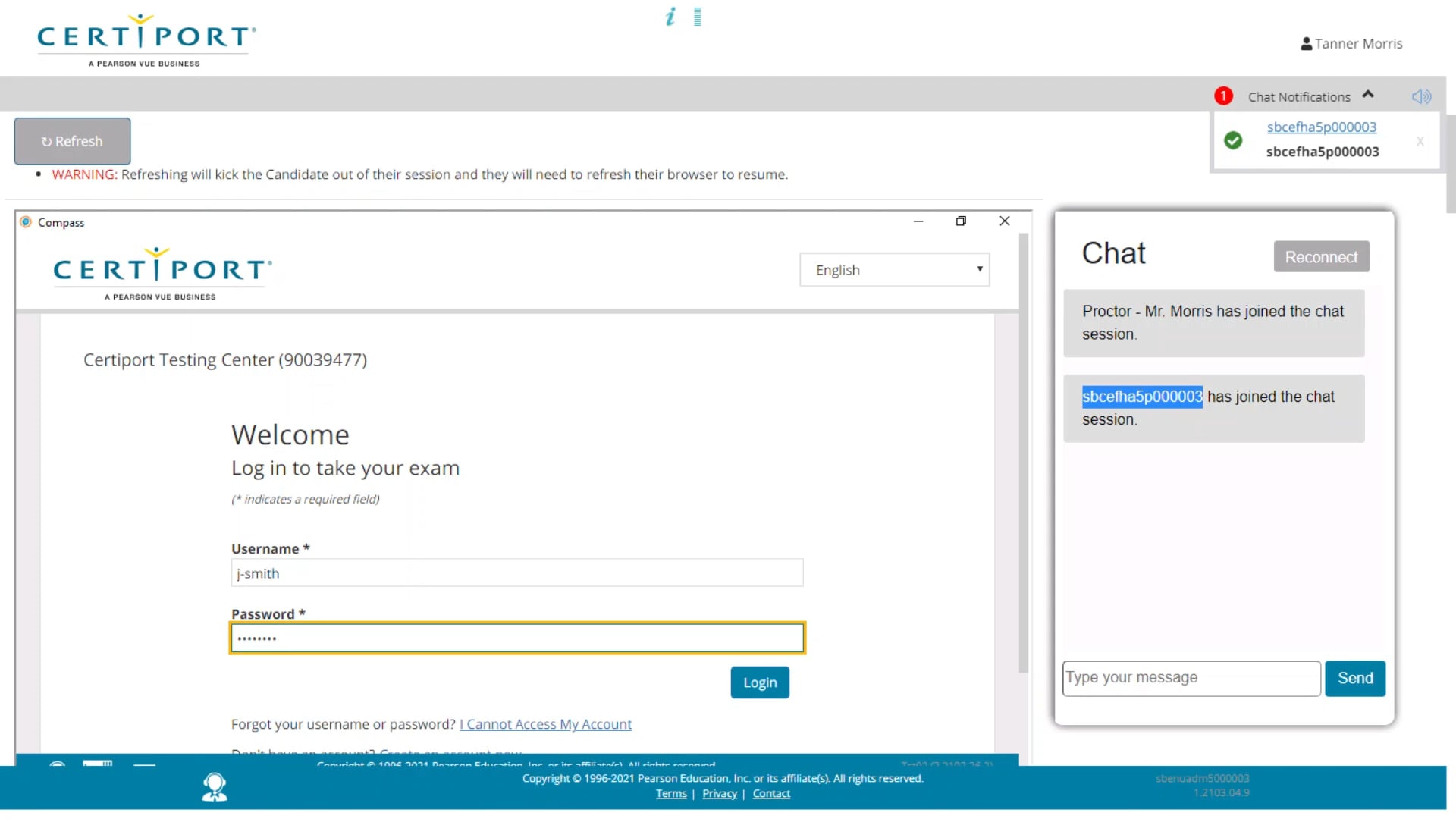Click the red notification badge showing 1
The height and width of the screenshot is (819, 1456).
1222,96
